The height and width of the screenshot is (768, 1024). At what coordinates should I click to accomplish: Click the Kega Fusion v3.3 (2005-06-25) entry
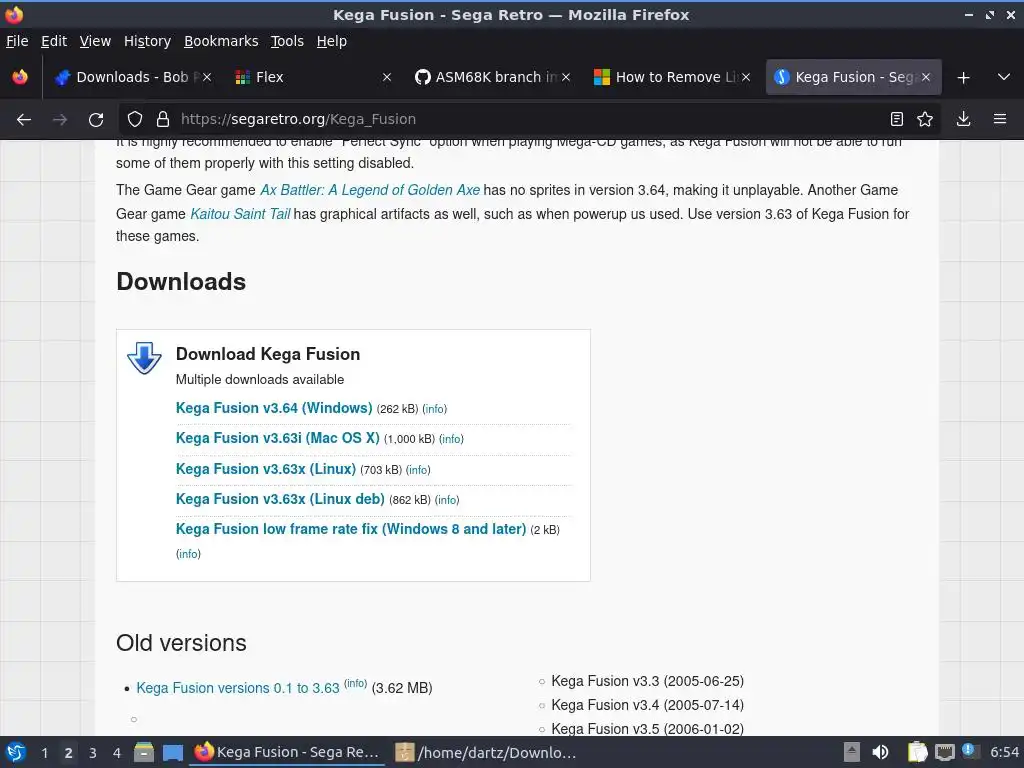pyautogui.click(x=647, y=681)
